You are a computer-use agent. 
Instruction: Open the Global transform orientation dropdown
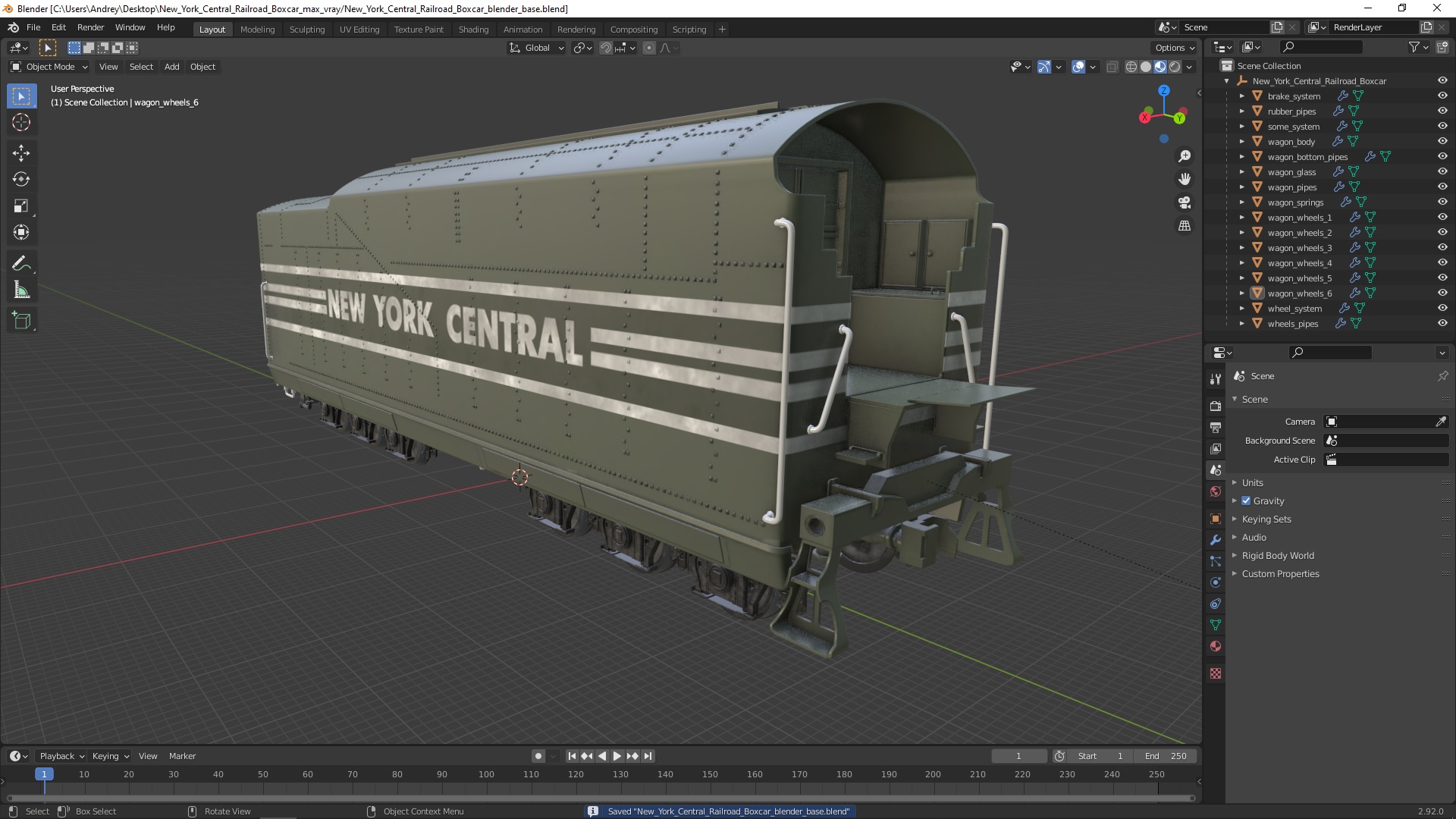click(x=537, y=48)
